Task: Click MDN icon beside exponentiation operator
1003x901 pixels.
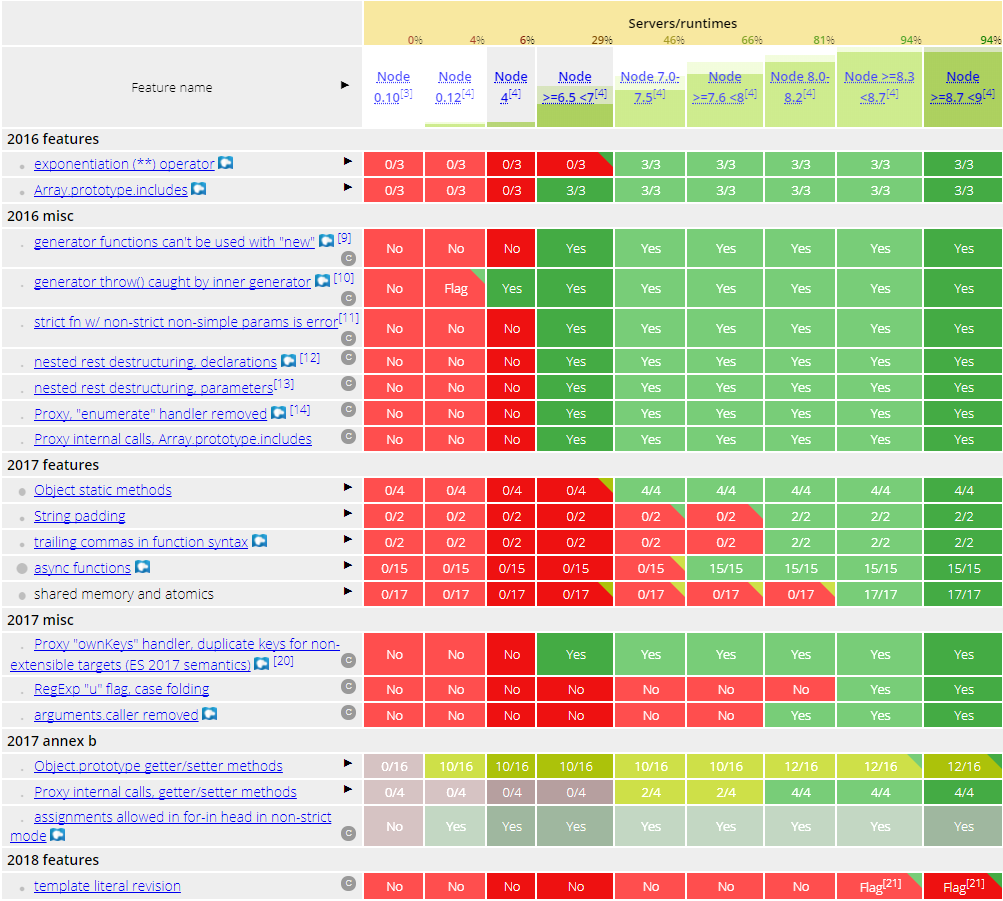Action: point(225,163)
